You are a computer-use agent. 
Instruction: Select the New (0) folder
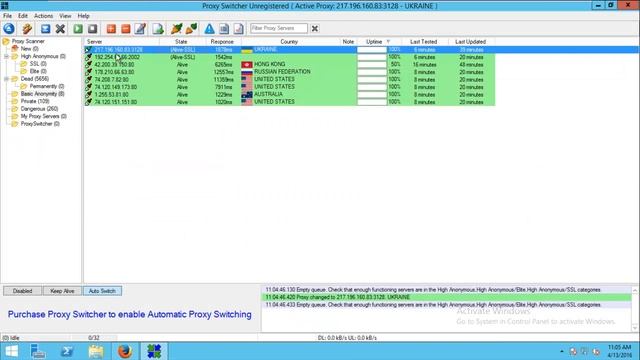point(29,49)
